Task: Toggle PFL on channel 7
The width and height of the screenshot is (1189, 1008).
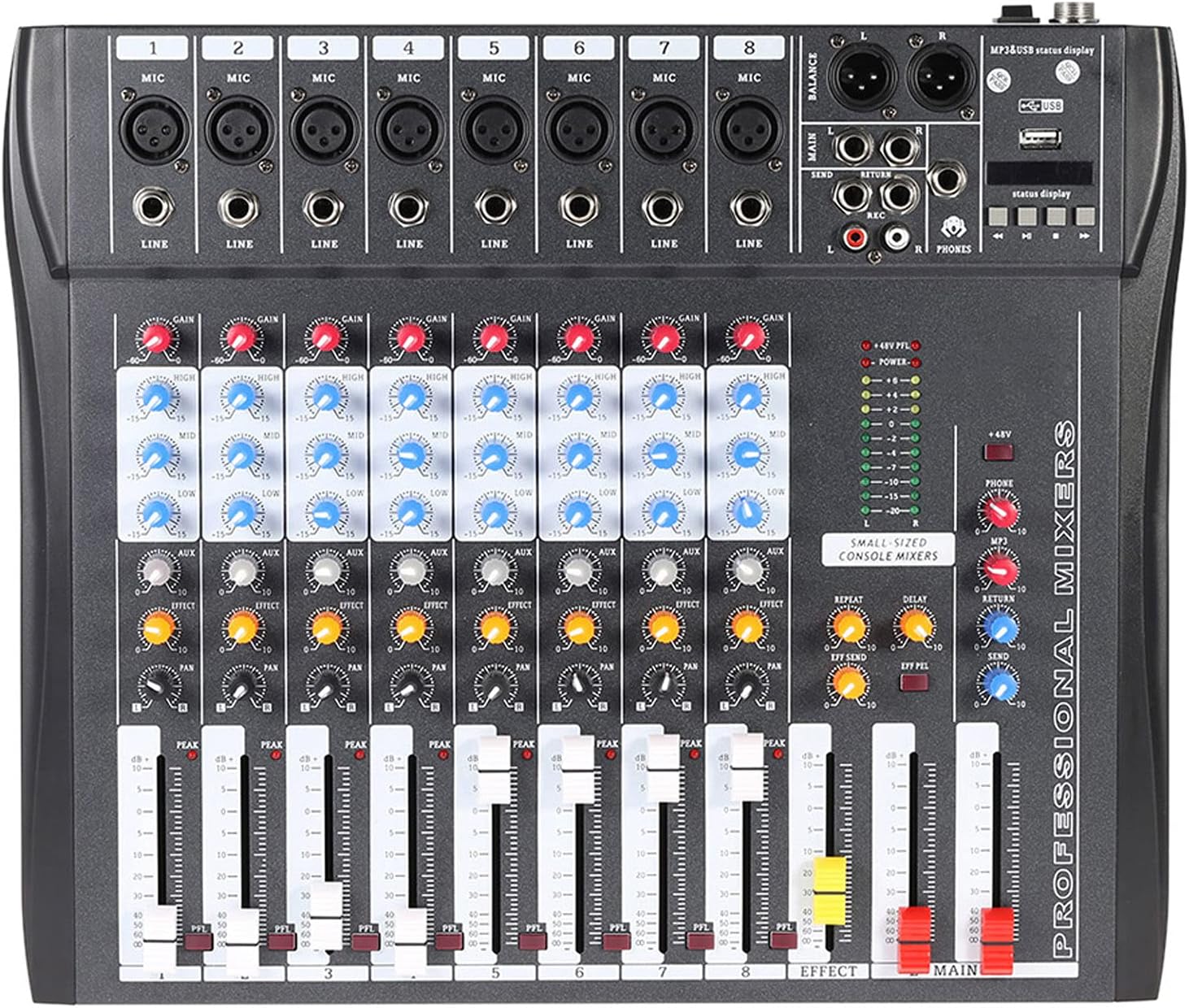Action: pos(700,941)
